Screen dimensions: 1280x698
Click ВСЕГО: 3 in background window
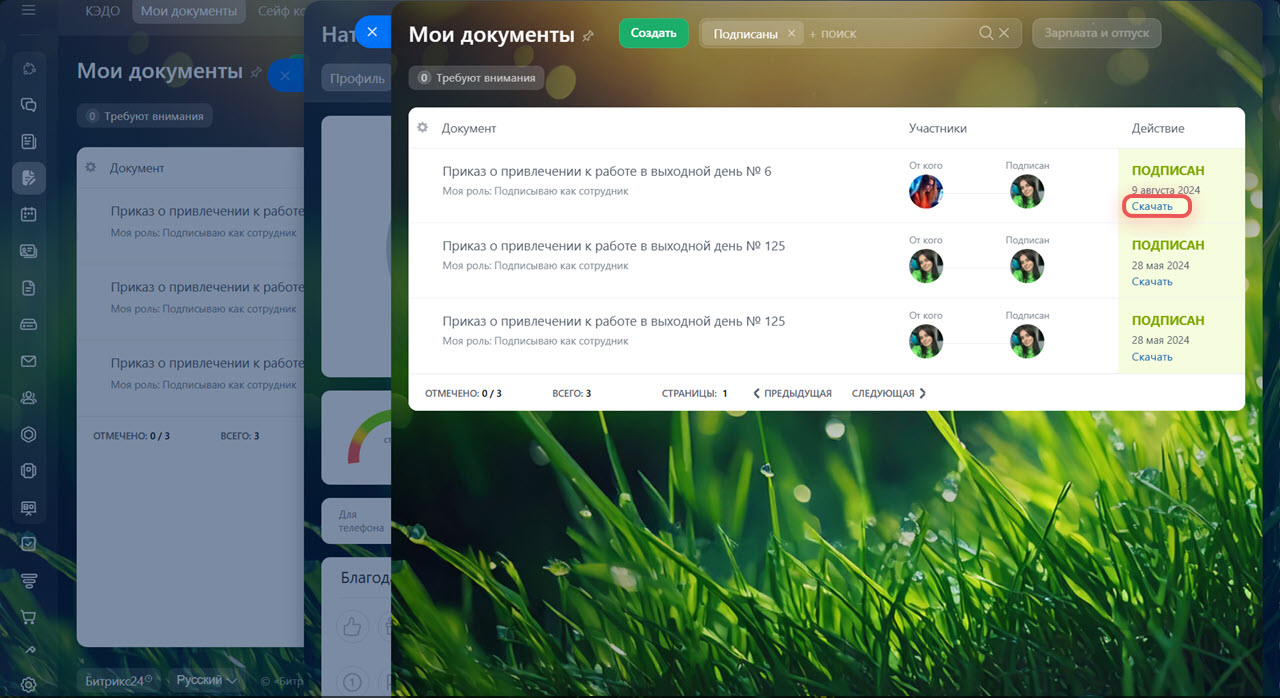point(240,436)
